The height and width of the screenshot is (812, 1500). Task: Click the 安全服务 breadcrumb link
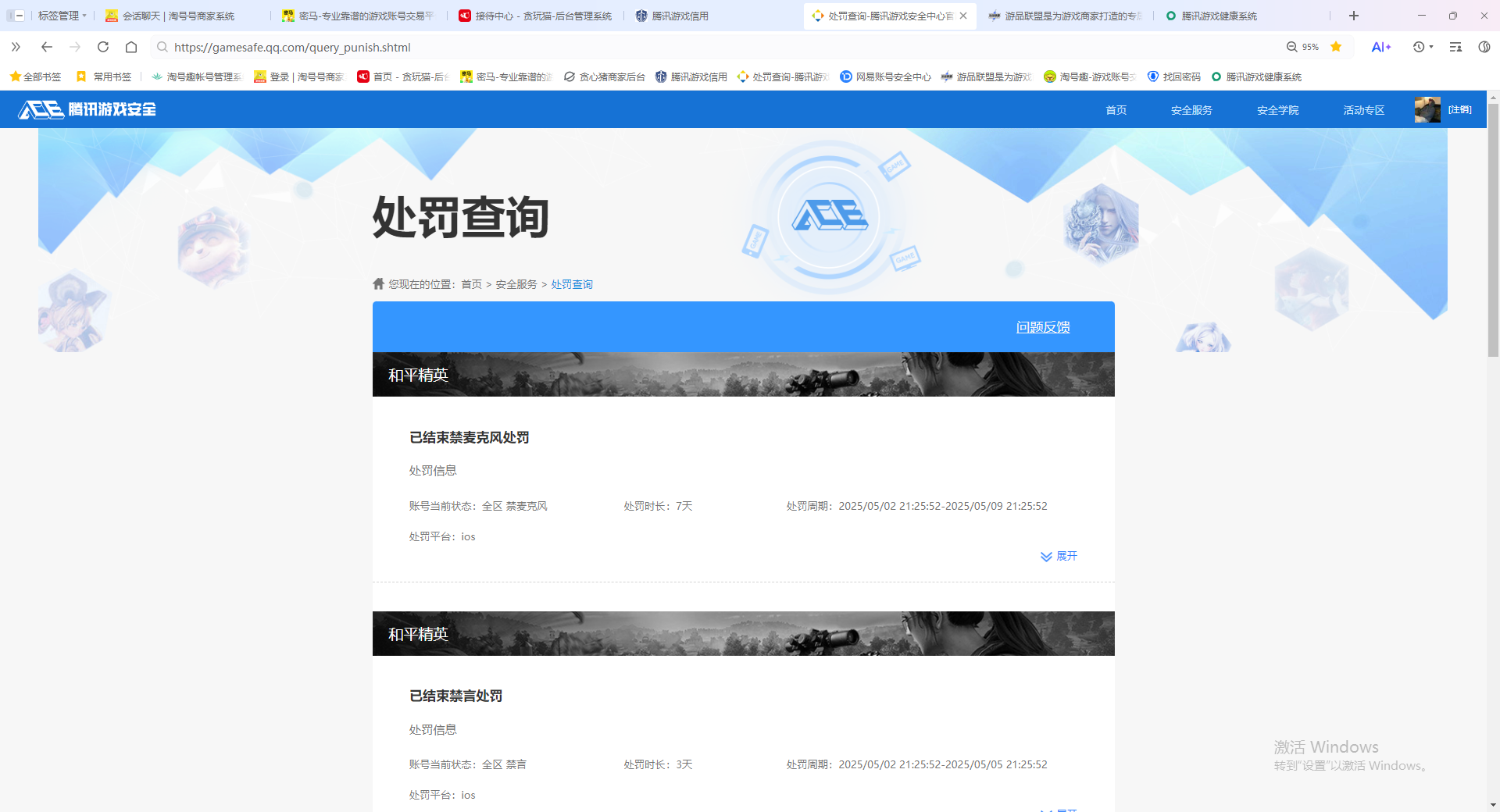[516, 283]
